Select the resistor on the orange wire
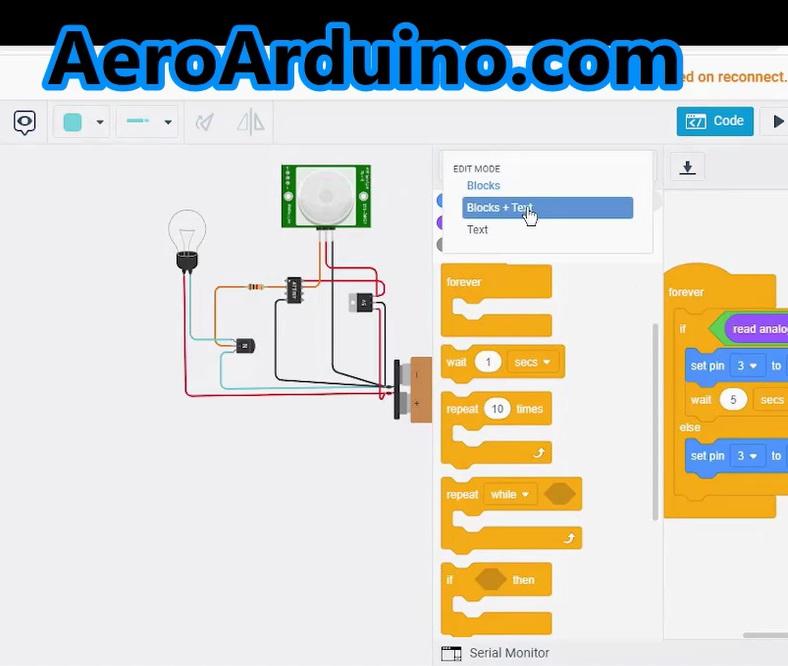The image size is (788, 666). pos(256,287)
